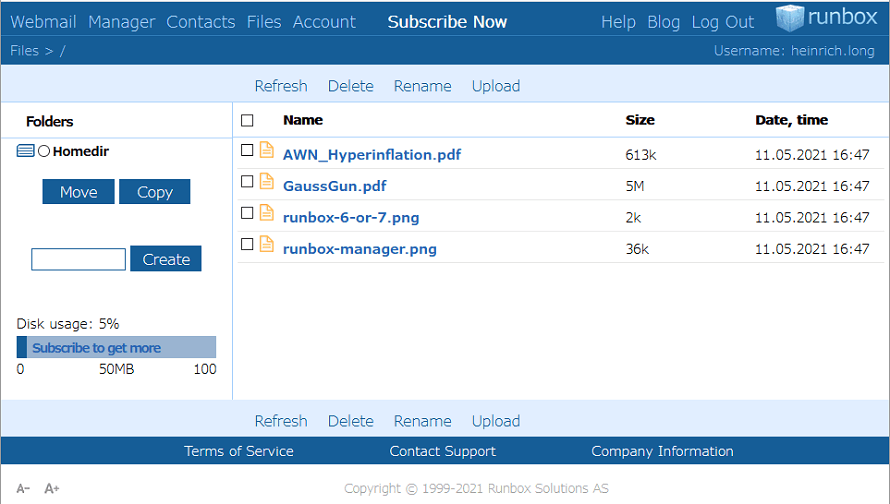This screenshot has width=890, height=504.
Task: Open Company Information link
Action: pos(662,451)
